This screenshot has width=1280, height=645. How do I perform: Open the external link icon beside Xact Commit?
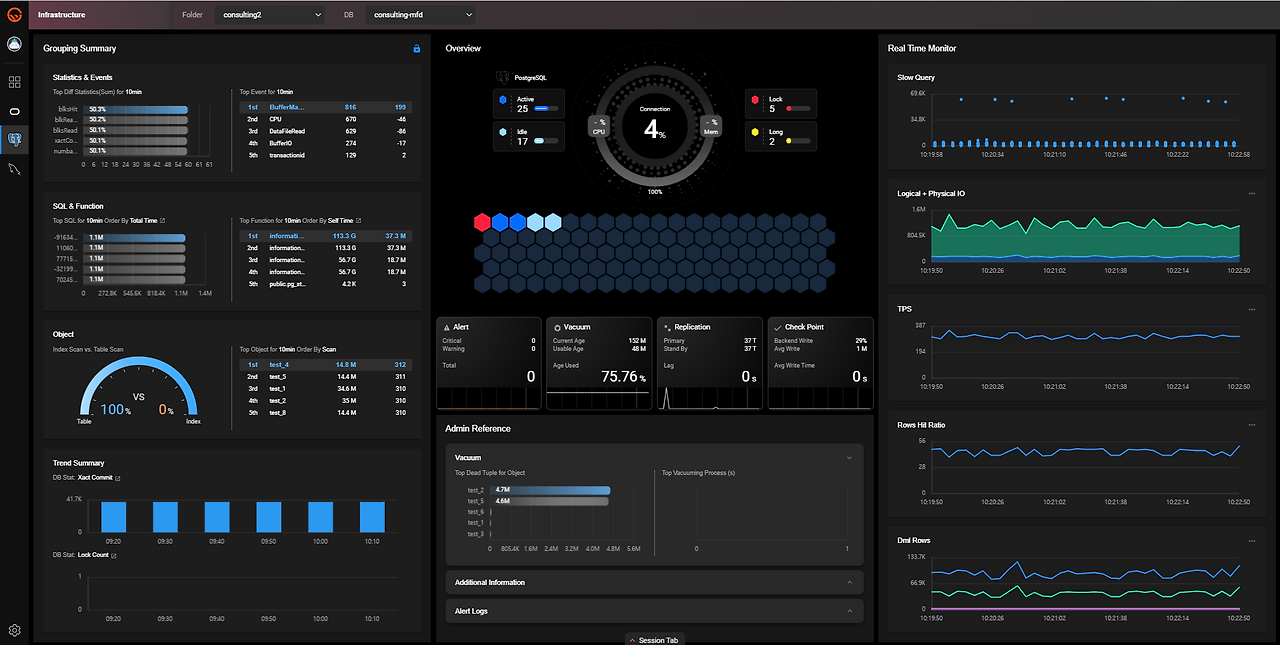118,478
